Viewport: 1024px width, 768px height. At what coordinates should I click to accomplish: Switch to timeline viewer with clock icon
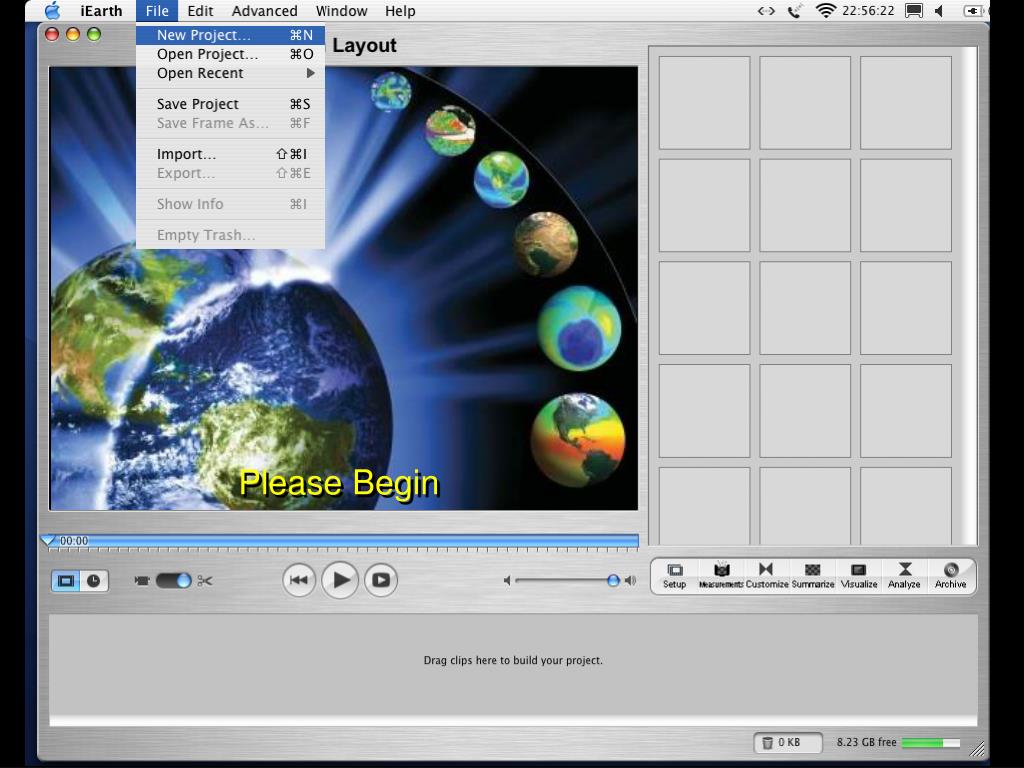(94, 580)
